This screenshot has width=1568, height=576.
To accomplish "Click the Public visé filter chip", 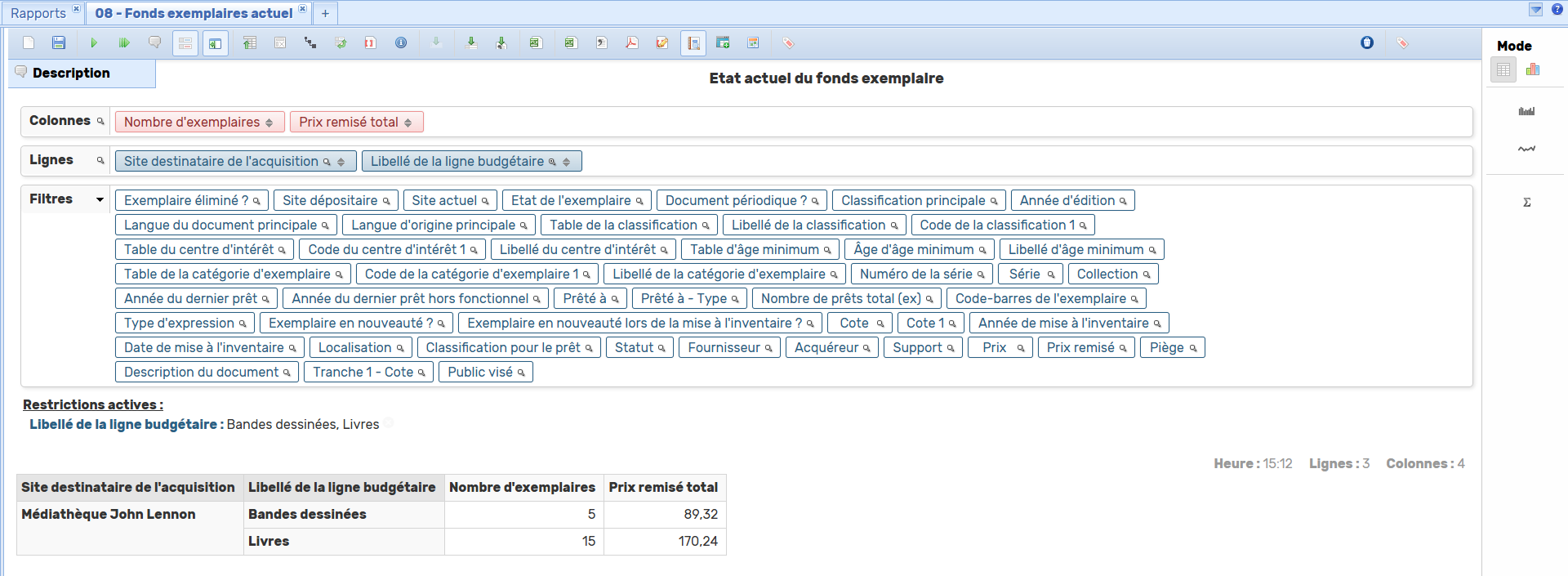I will [x=486, y=372].
